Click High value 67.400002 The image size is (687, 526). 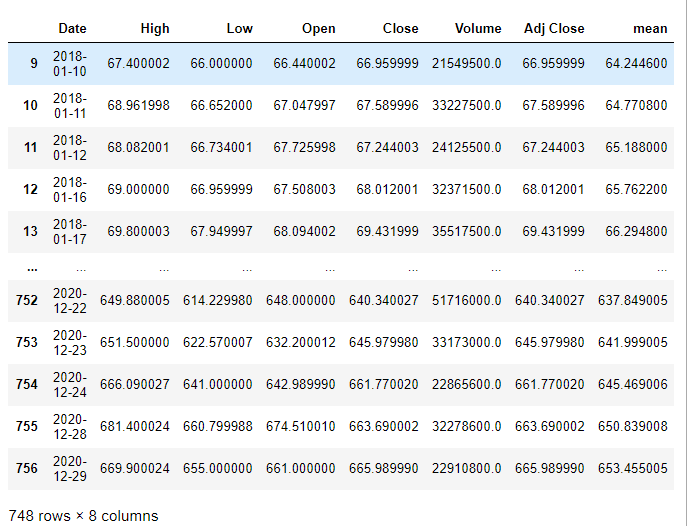click(138, 64)
